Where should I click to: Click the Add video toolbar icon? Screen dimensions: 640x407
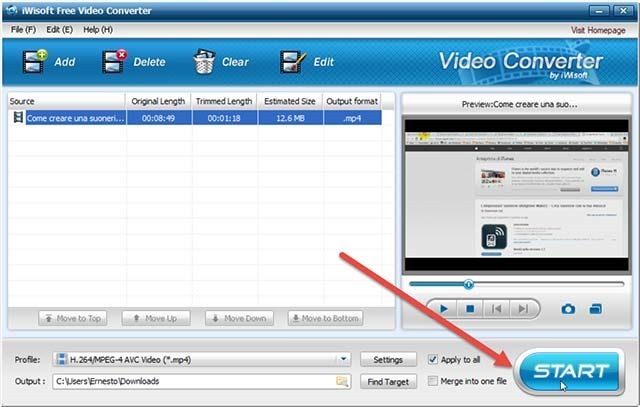(35, 62)
